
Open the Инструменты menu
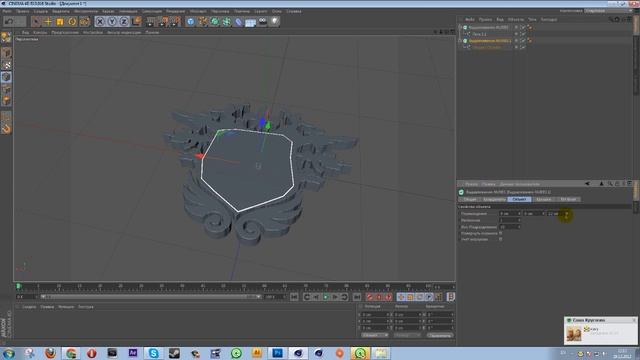[x=86, y=11]
